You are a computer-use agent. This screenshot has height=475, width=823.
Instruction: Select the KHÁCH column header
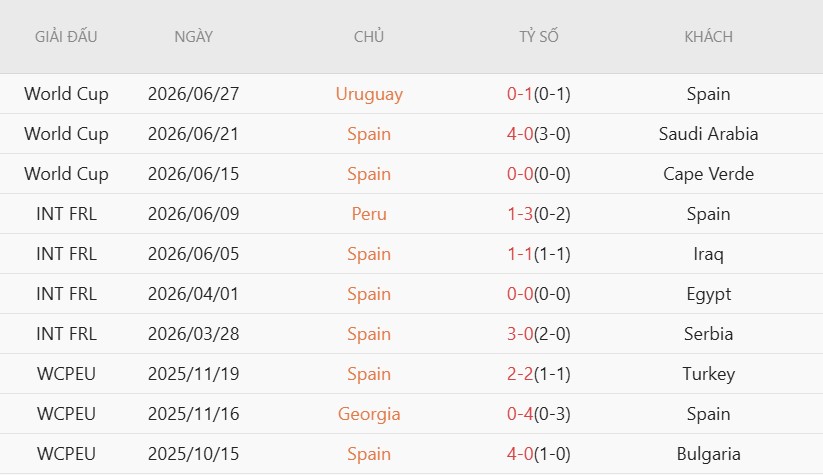click(708, 37)
